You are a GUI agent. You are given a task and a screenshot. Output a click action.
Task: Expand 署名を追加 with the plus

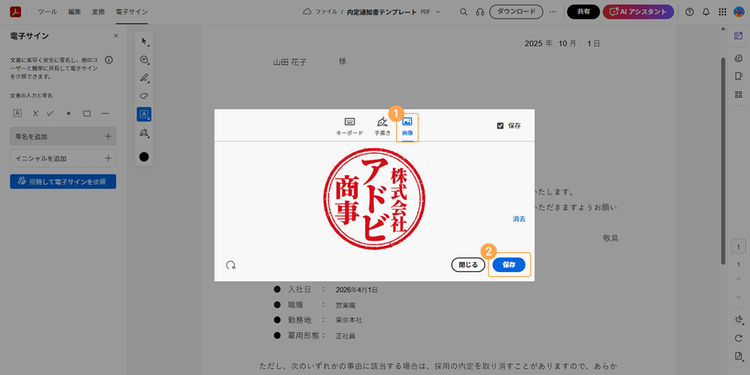pyautogui.click(x=108, y=136)
